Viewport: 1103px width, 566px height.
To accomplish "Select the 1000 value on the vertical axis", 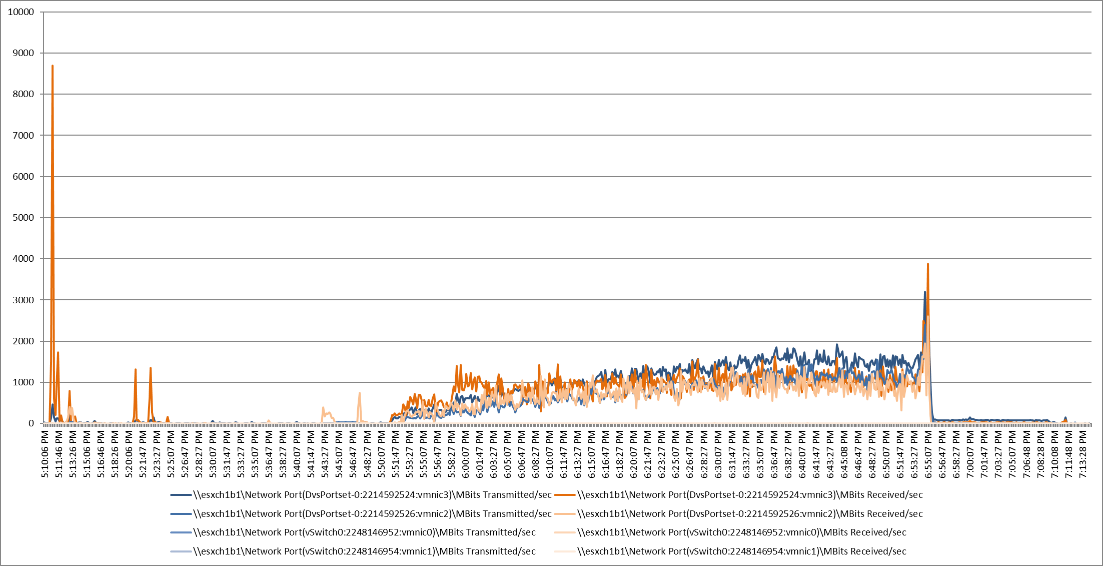I will pyautogui.click(x=23, y=382).
